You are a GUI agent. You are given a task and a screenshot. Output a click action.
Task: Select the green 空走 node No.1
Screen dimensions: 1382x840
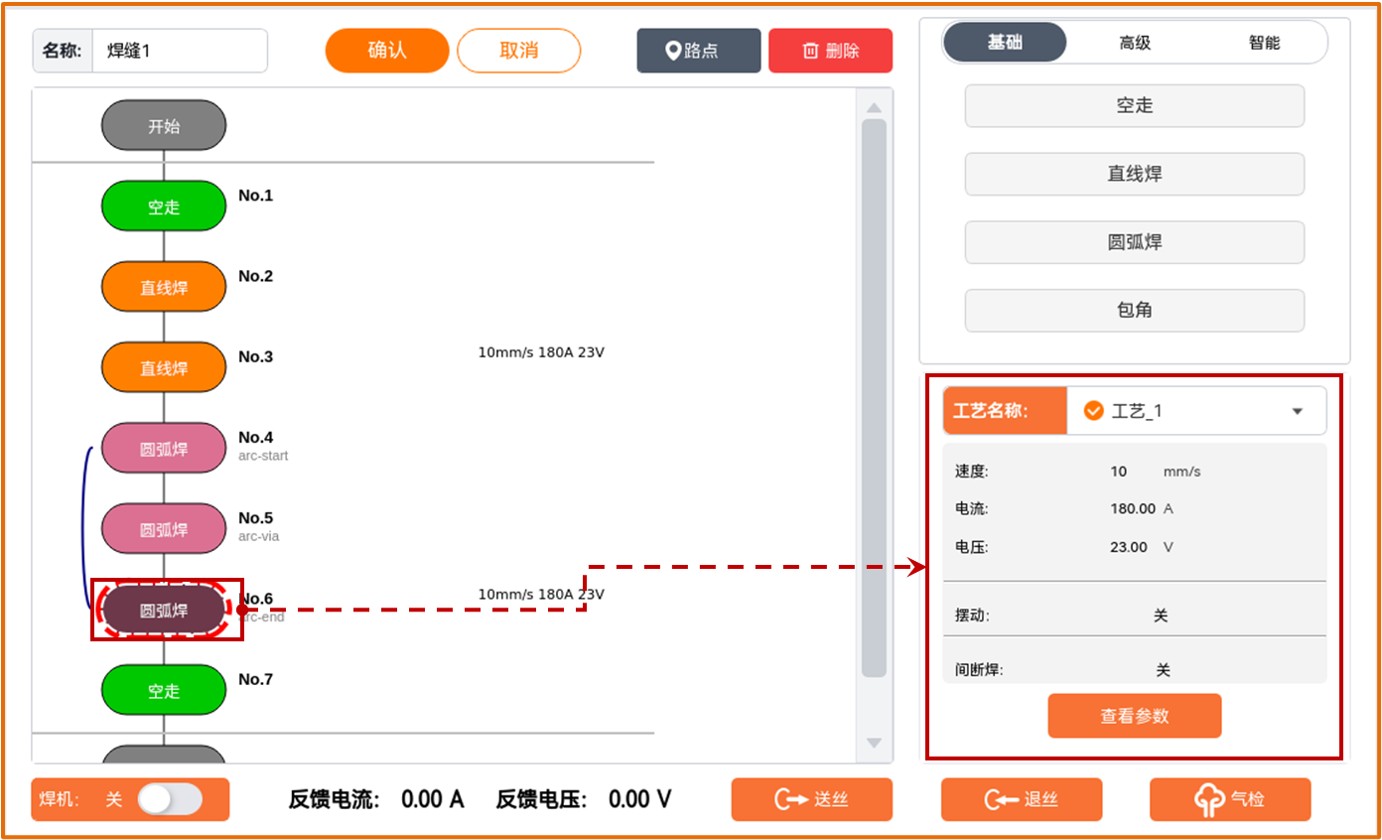pos(164,206)
